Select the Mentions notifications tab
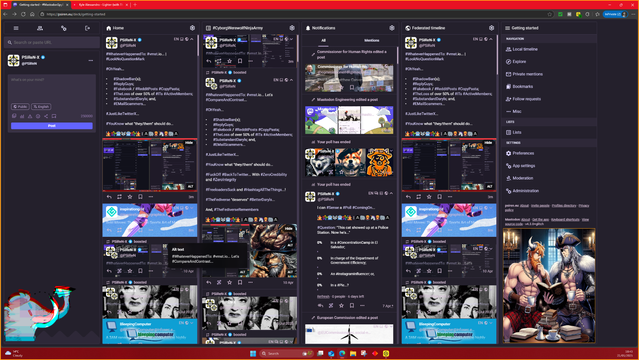 click(371, 40)
